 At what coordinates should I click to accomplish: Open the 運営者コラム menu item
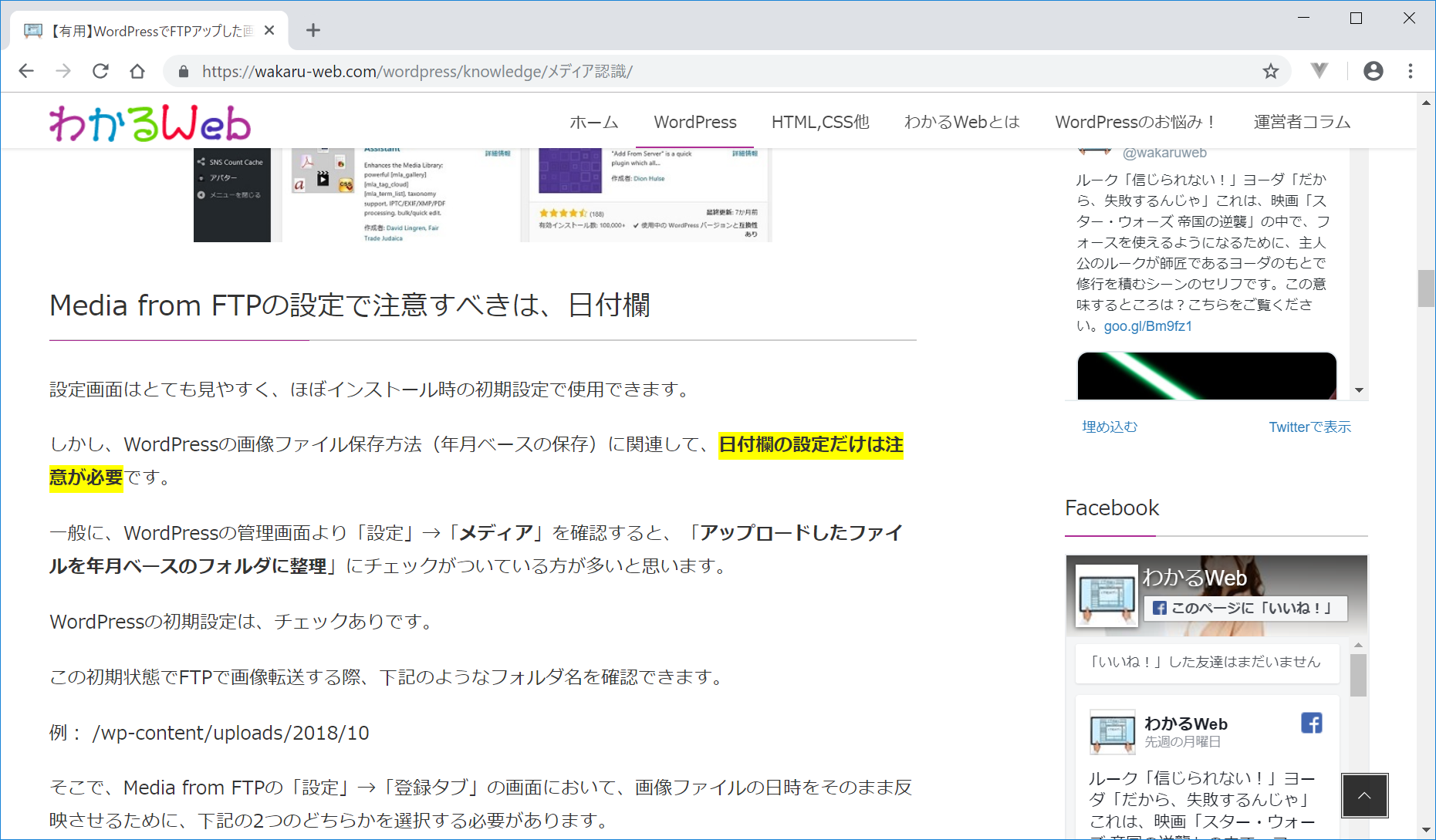tap(1301, 122)
